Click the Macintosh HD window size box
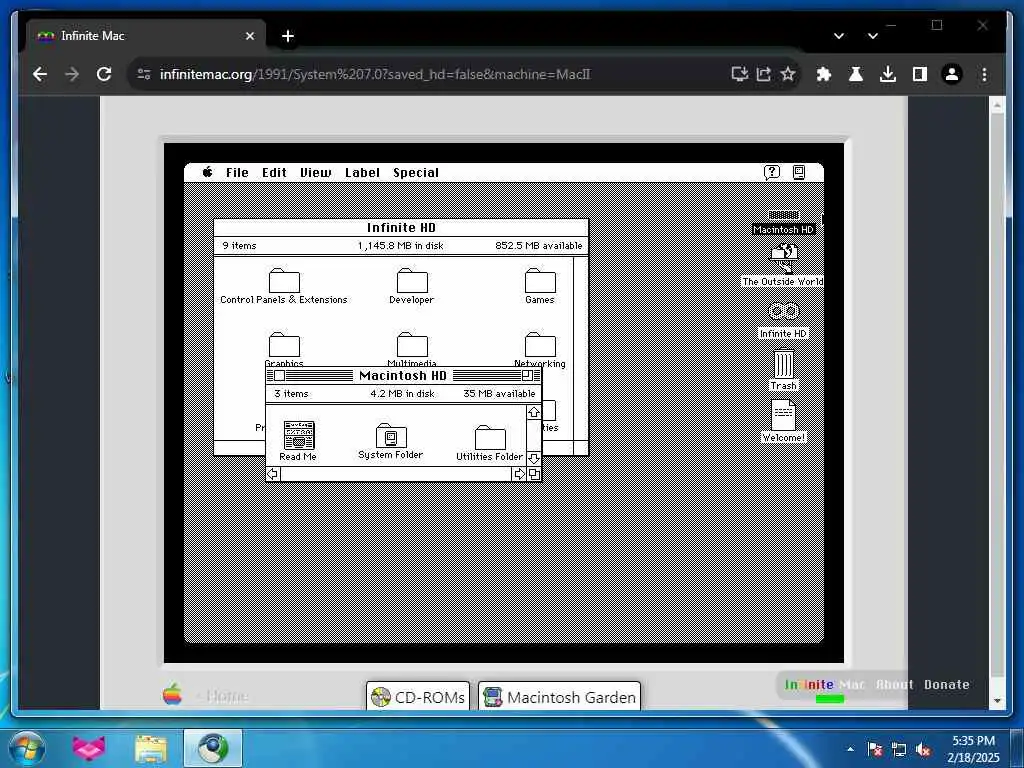 click(534, 474)
